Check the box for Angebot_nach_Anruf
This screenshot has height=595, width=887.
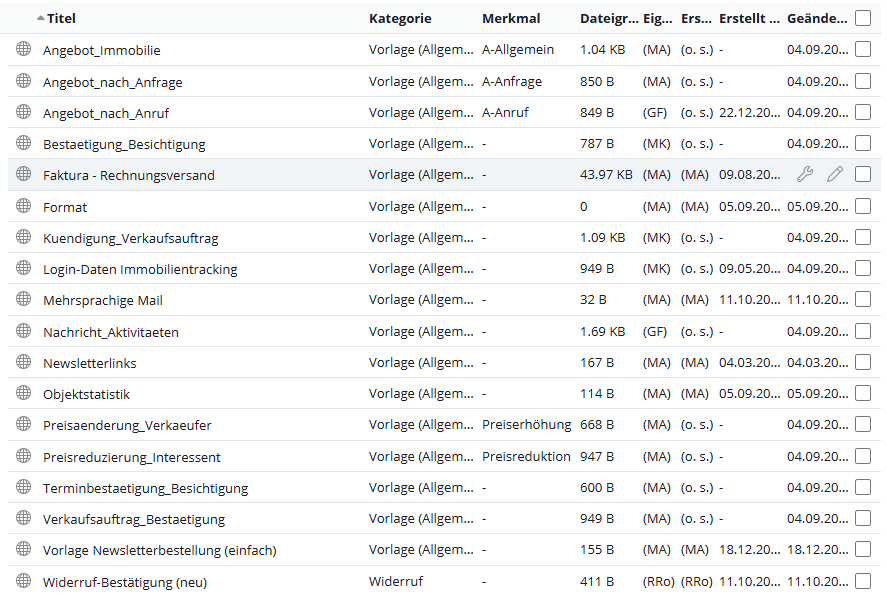tap(863, 112)
